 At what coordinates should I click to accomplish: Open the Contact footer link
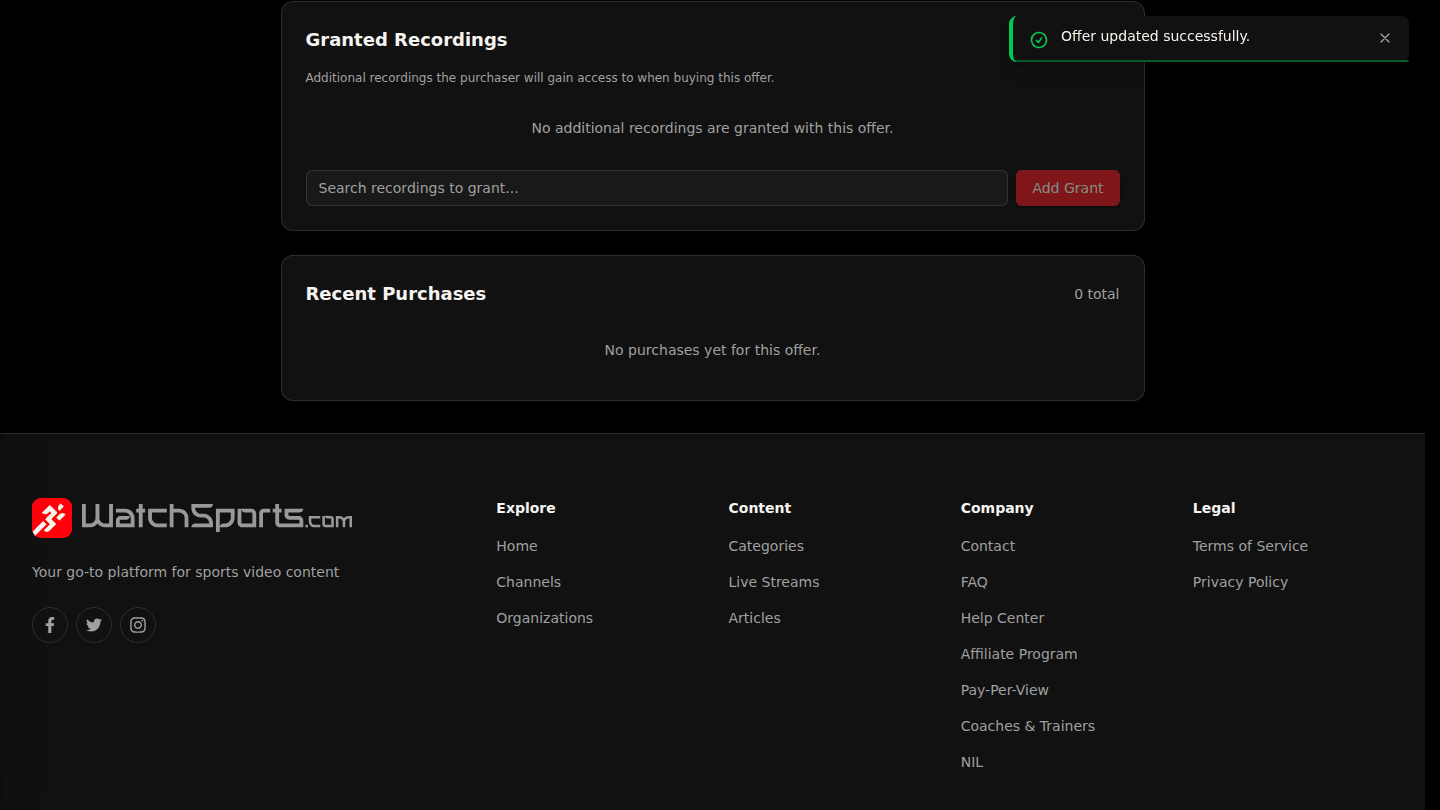point(988,546)
